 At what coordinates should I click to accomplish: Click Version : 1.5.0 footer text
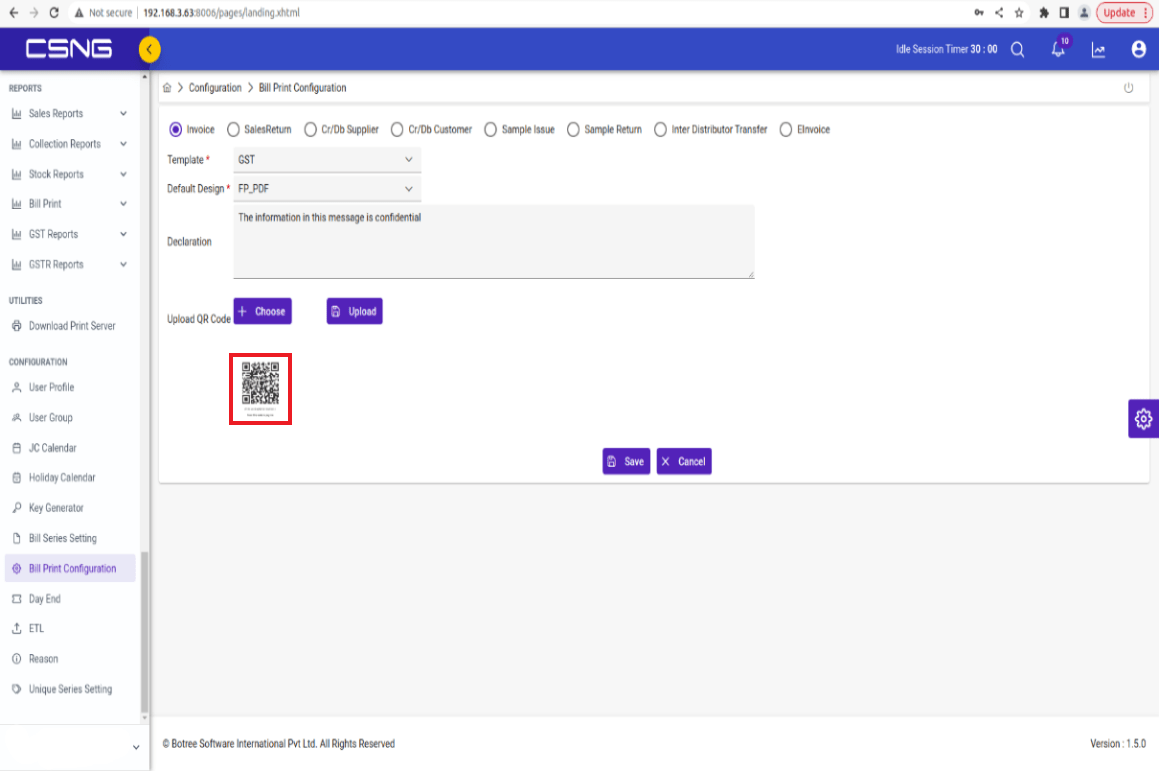[1118, 744]
